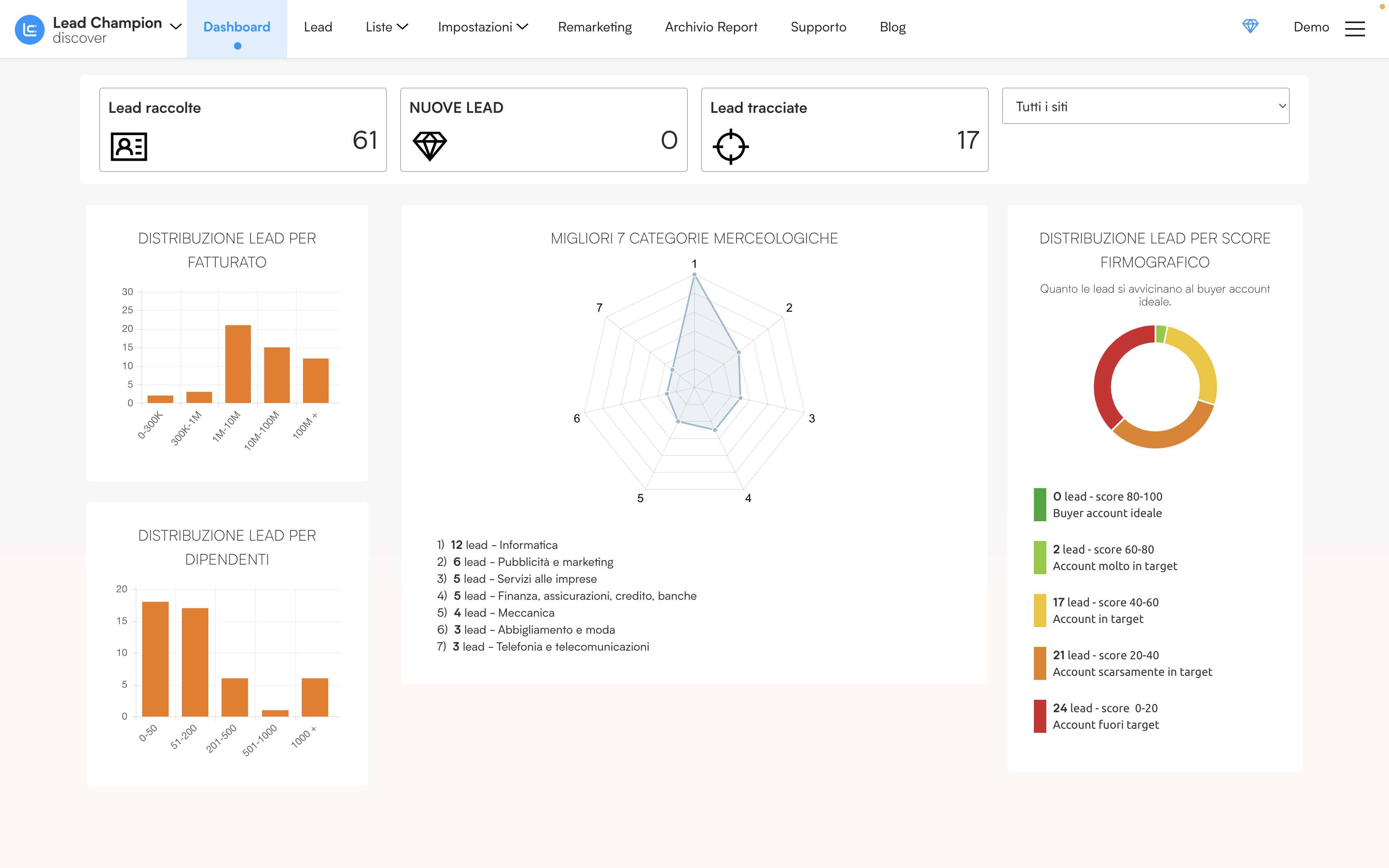Click the blue dot under Dashboard
The width and height of the screenshot is (1389, 868).
(x=236, y=46)
